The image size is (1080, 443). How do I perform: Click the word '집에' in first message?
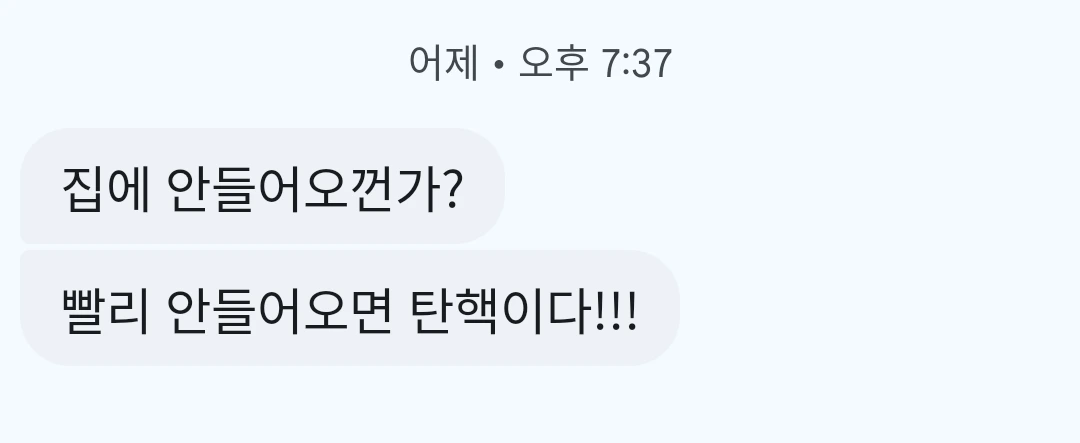[x=106, y=189]
